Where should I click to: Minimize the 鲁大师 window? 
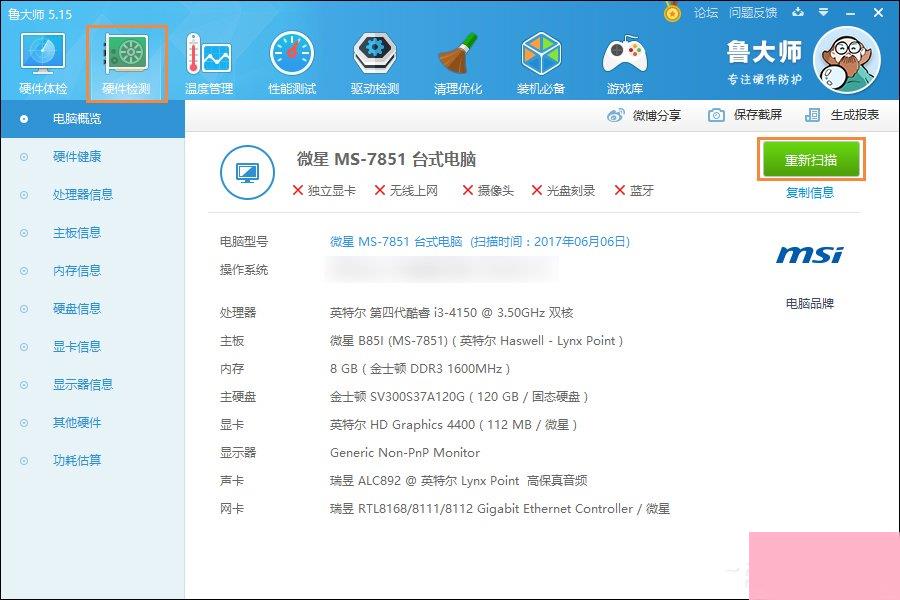[851, 13]
